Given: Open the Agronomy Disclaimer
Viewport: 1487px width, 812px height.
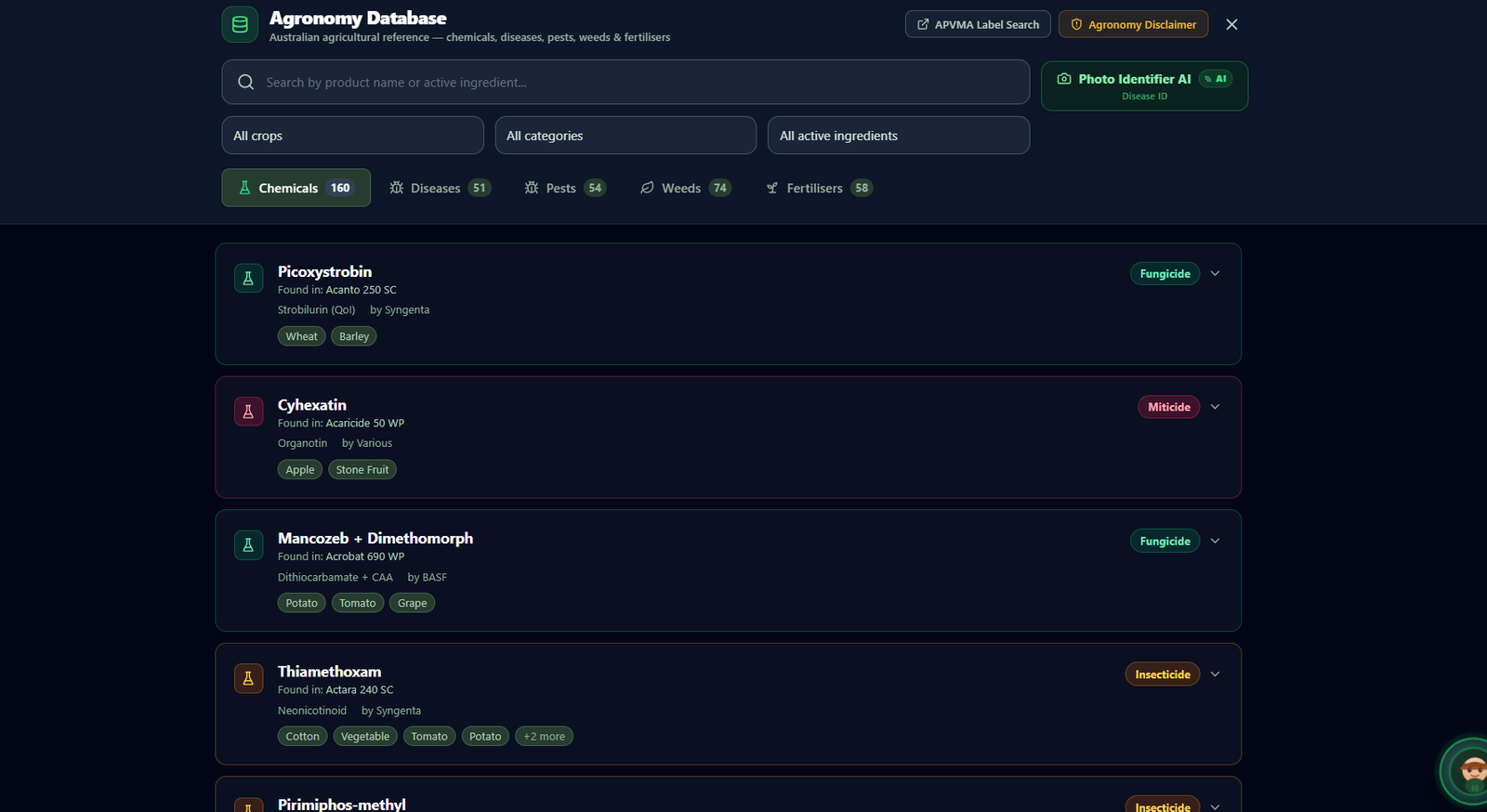Looking at the screenshot, I should click(1133, 24).
